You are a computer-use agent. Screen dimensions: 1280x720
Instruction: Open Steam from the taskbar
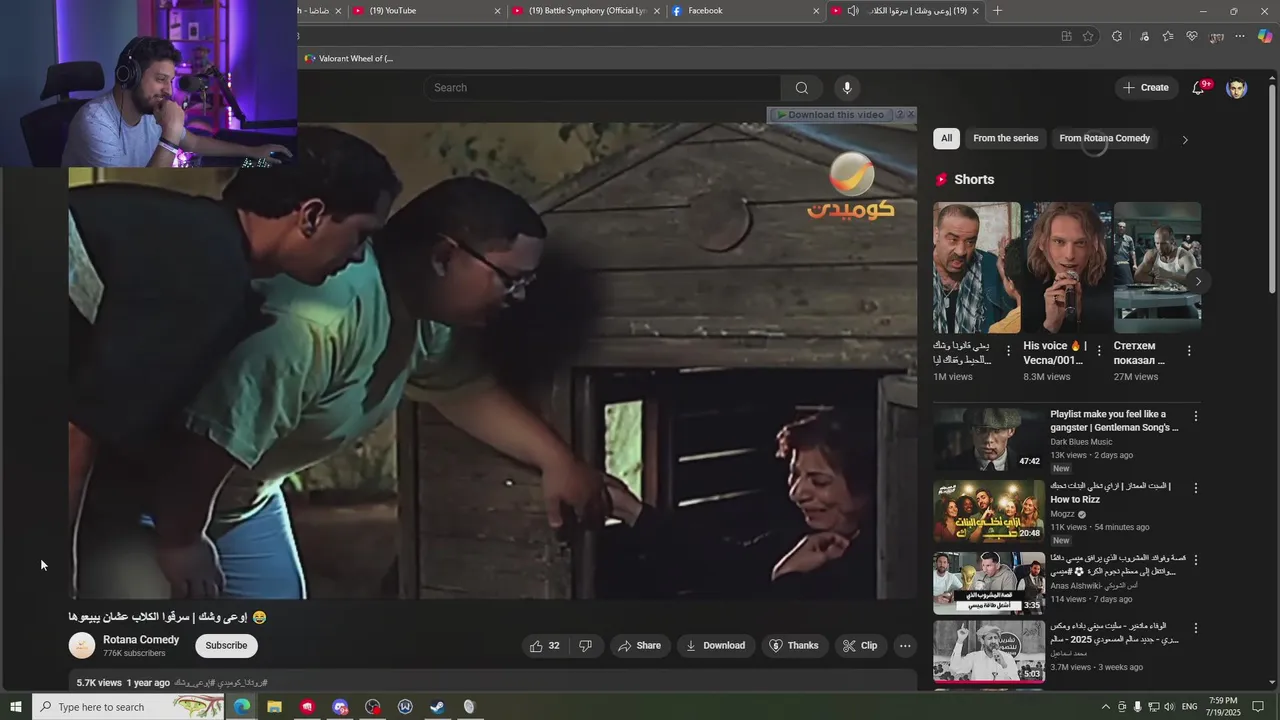tap(437, 707)
